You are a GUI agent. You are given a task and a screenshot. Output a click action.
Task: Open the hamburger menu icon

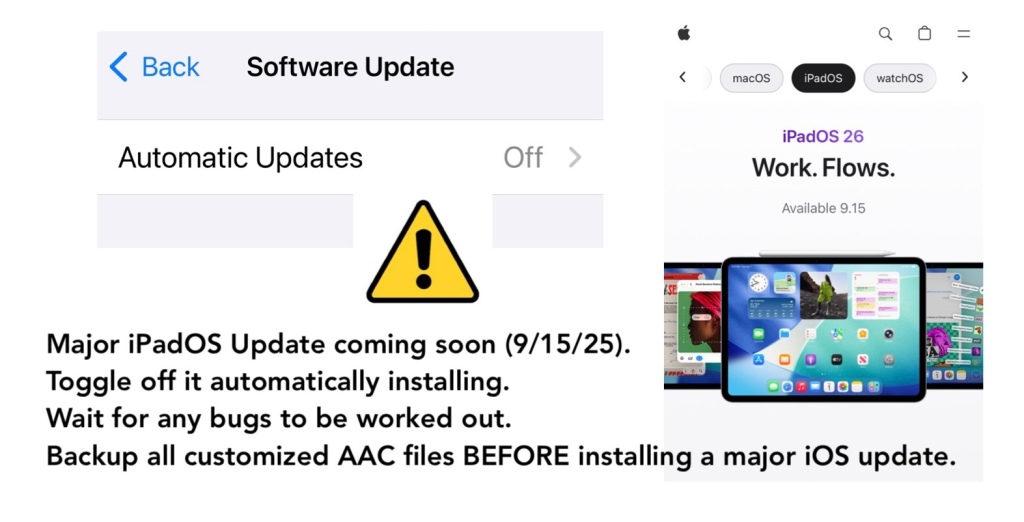pyautogui.click(x=963, y=34)
